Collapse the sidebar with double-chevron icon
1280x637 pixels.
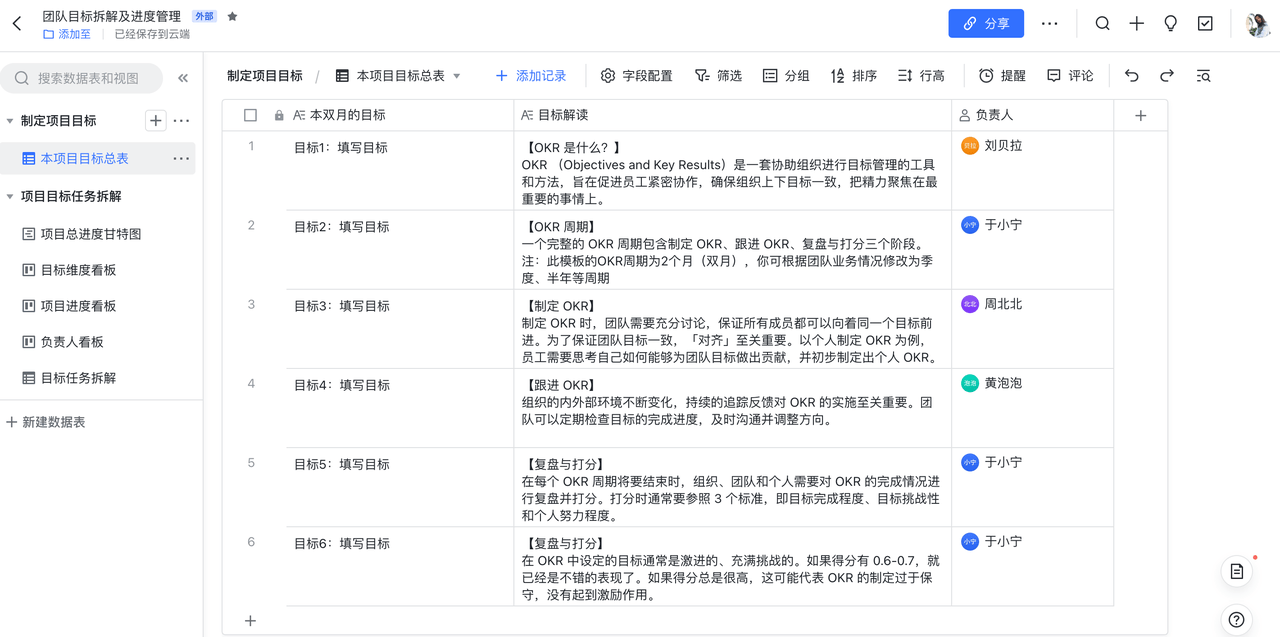coord(183,78)
